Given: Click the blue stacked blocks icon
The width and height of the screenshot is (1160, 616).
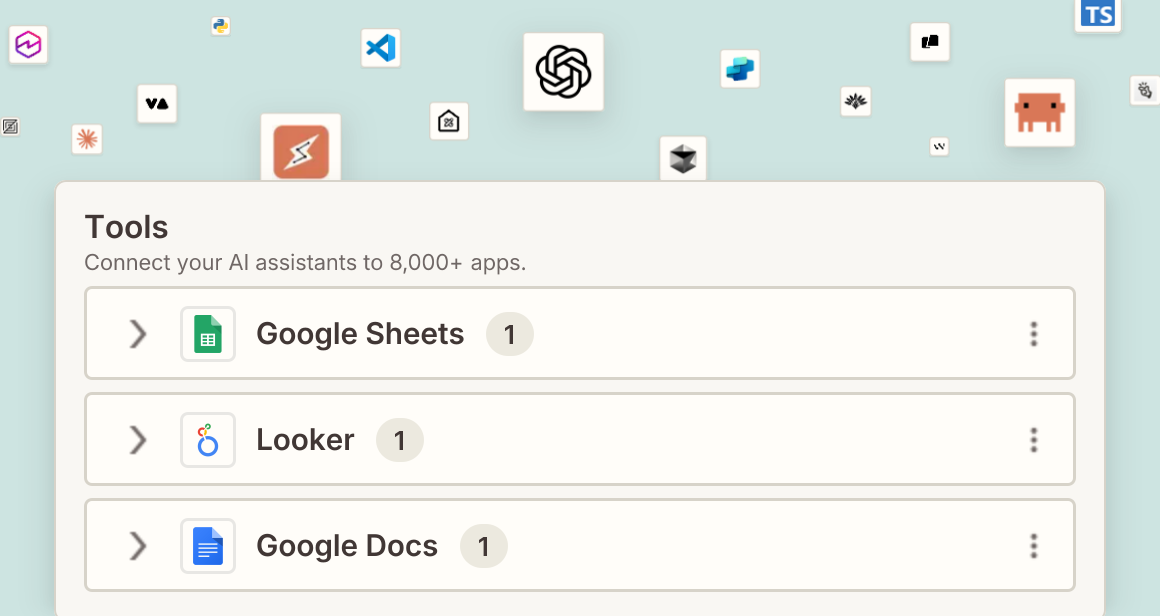Looking at the screenshot, I should tap(740, 69).
